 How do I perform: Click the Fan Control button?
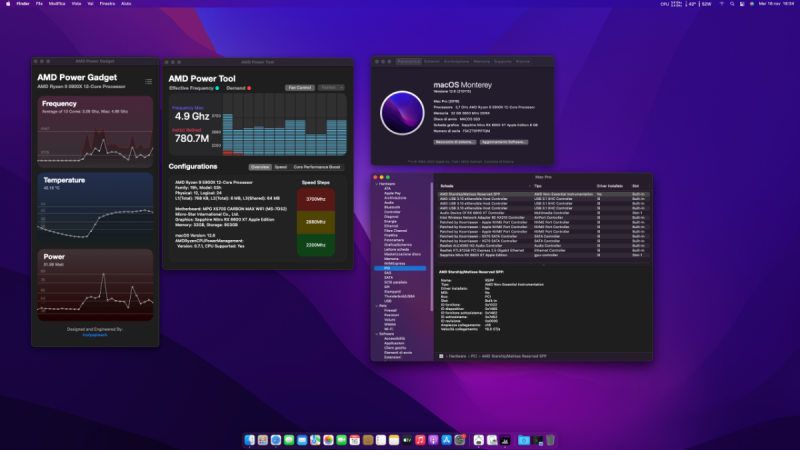coord(299,87)
